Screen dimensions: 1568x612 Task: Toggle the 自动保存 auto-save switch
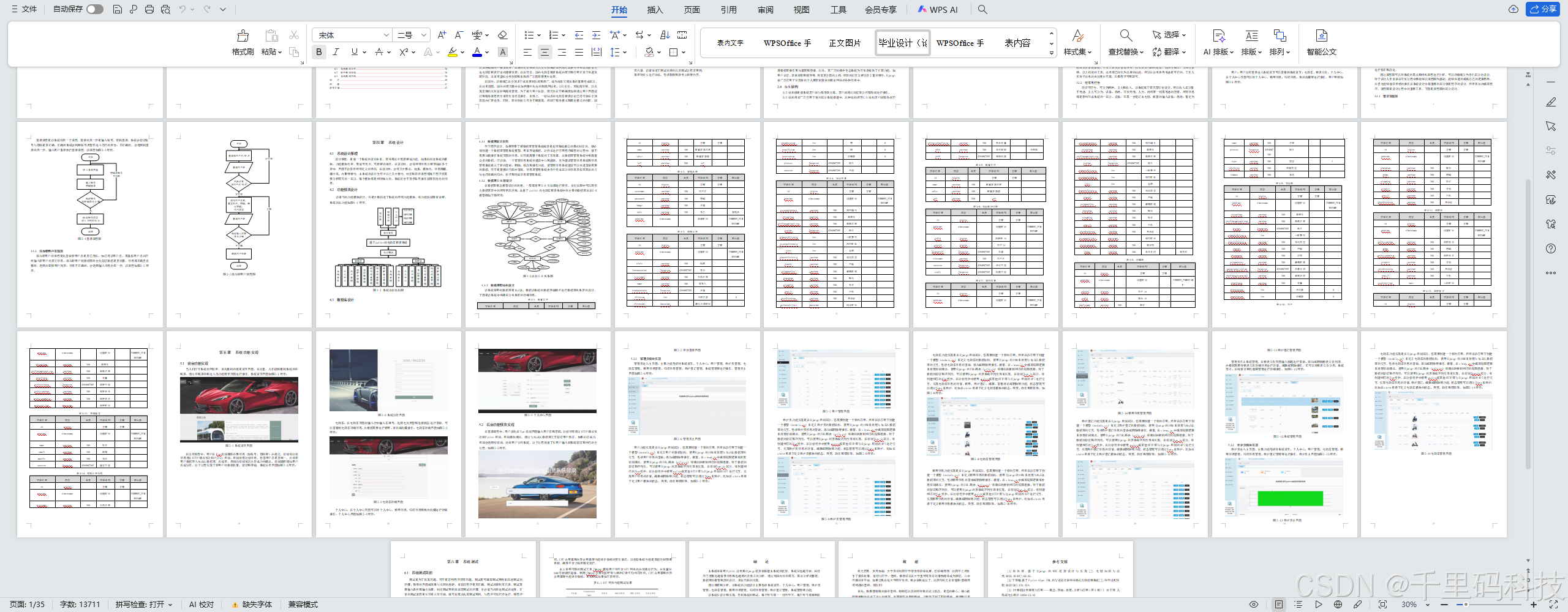(x=95, y=9)
